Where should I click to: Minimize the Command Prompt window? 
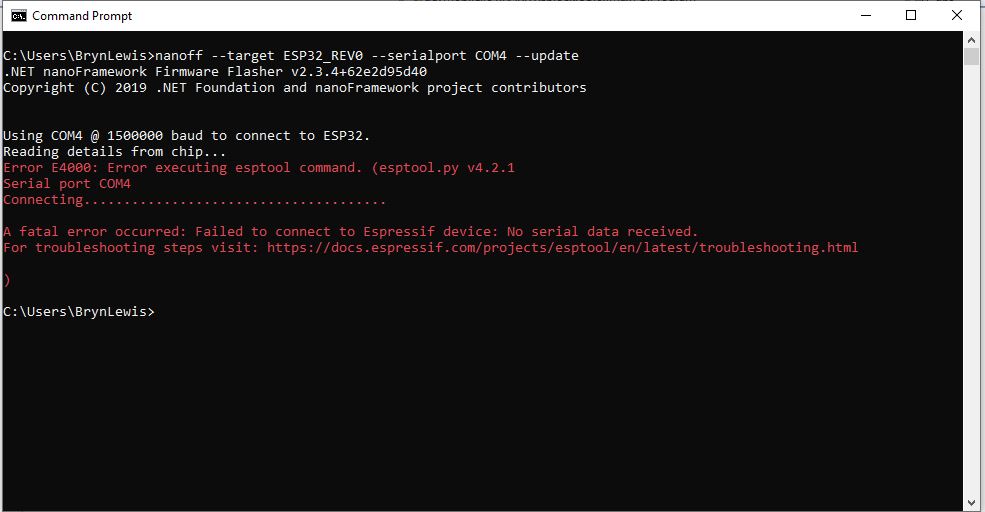pos(865,15)
